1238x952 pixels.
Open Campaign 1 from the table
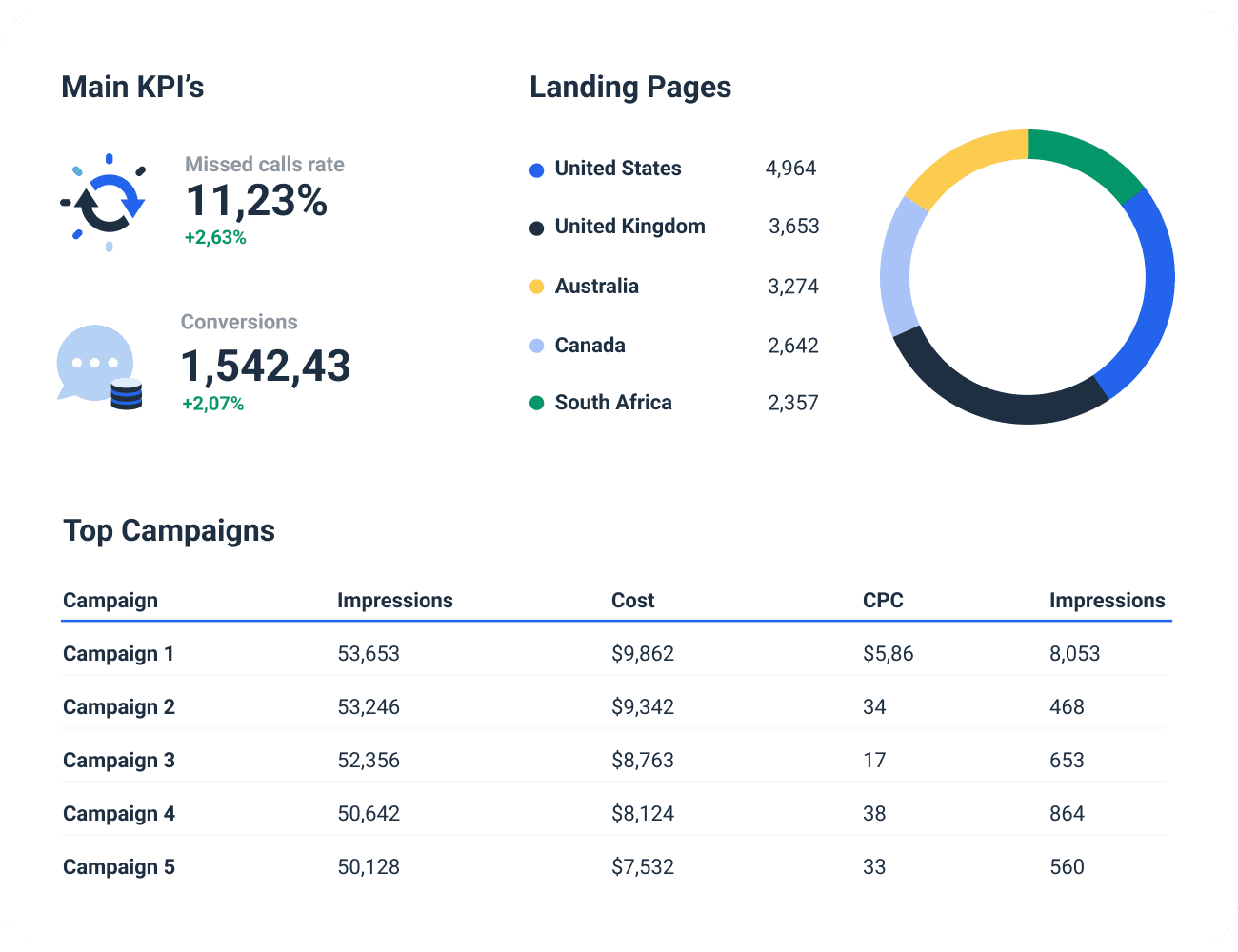tap(118, 654)
